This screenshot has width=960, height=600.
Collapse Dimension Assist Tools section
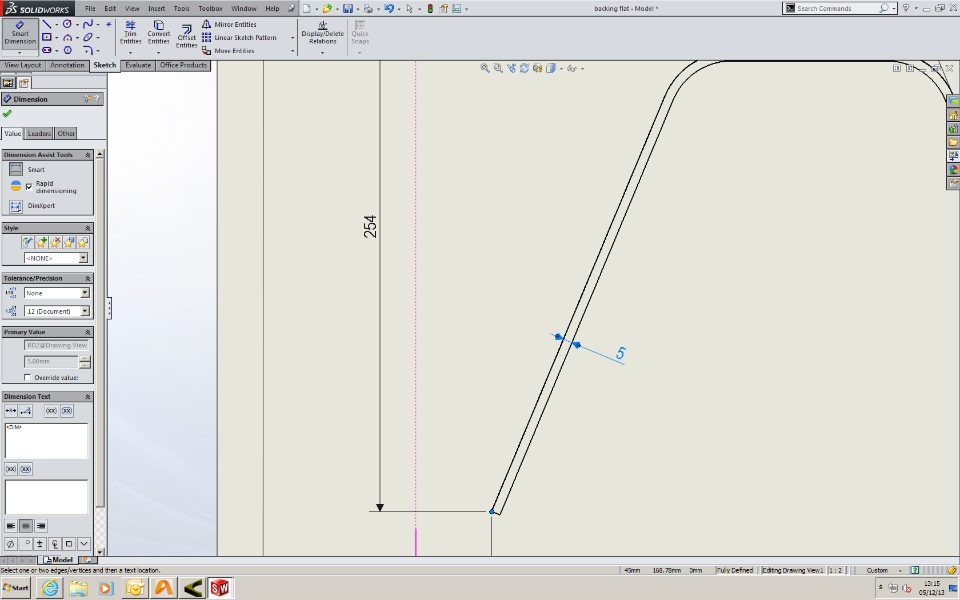click(88, 155)
